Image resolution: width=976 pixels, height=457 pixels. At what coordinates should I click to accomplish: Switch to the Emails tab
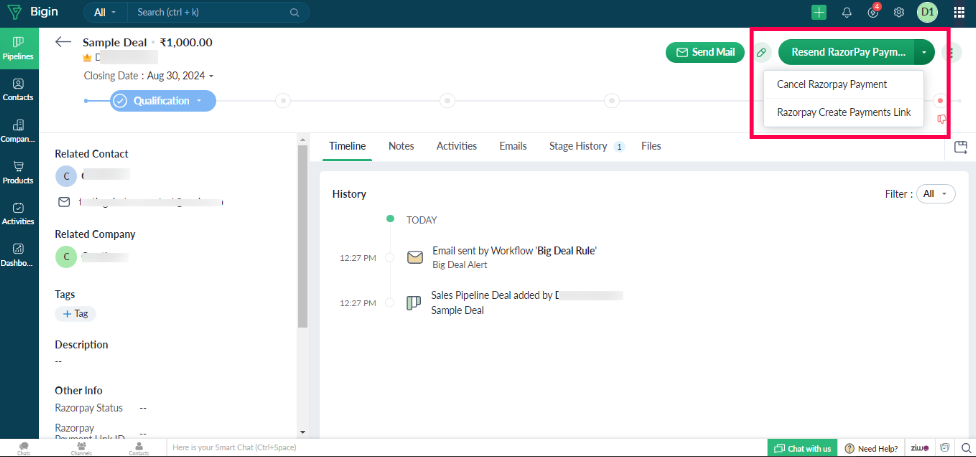pyautogui.click(x=513, y=146)
